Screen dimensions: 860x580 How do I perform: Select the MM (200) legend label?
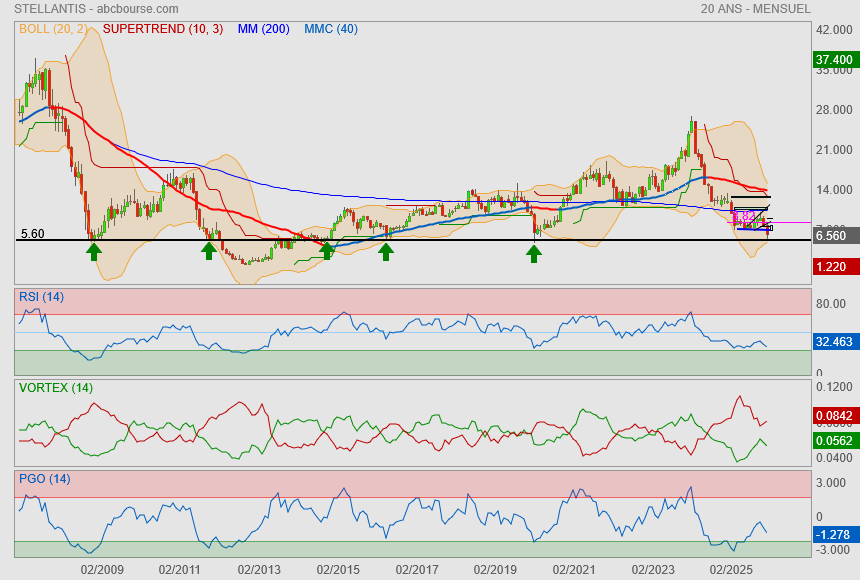tap(263, 29)
